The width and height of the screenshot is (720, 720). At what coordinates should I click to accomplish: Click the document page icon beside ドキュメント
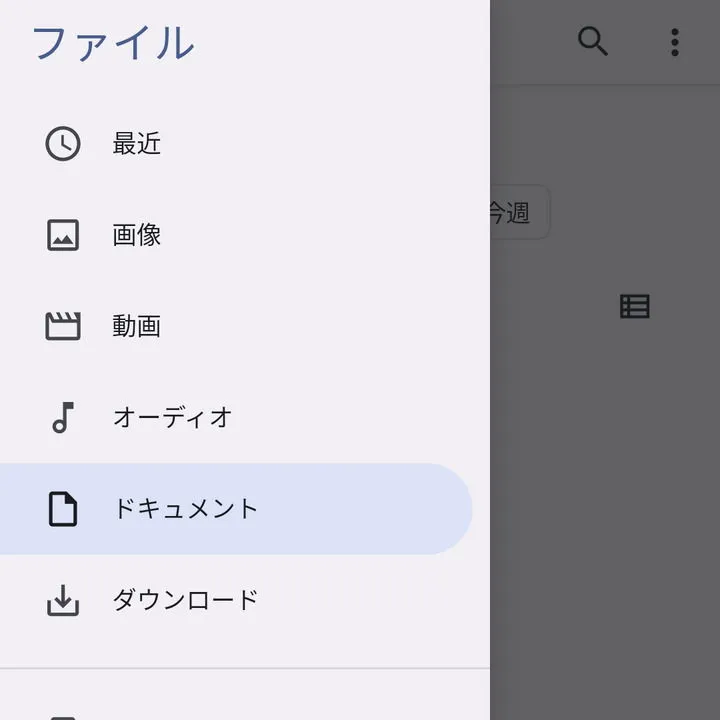[x=63, y=508]
